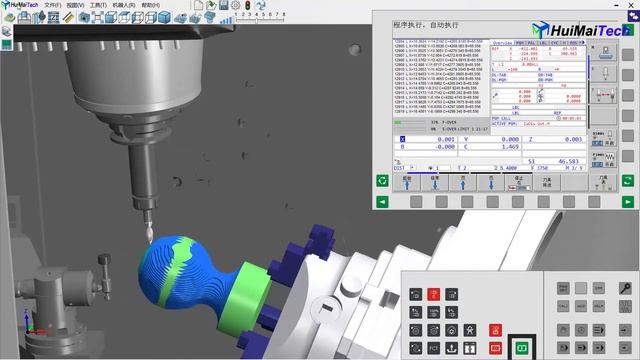This screenshot has width=640, height=360.
Task: Click the first softkey with blue up arrow
Action: (407, 182)
